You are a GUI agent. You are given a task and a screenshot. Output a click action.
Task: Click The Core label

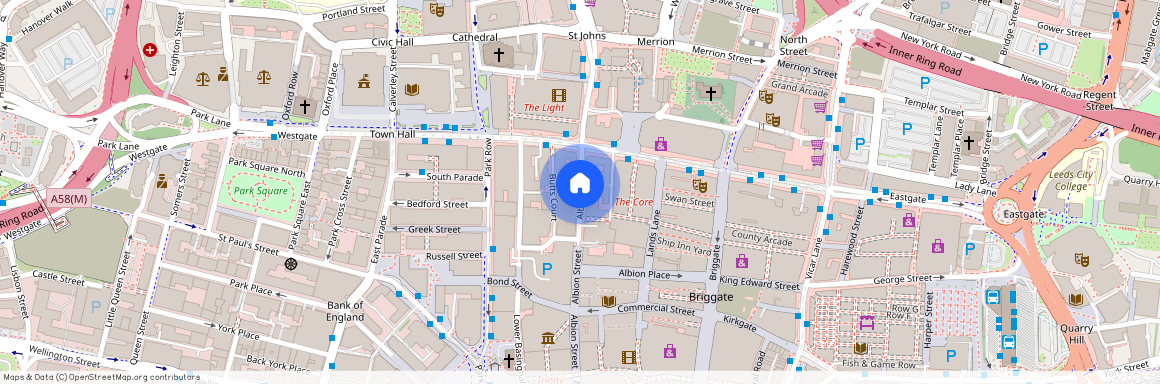pos(633,202)
